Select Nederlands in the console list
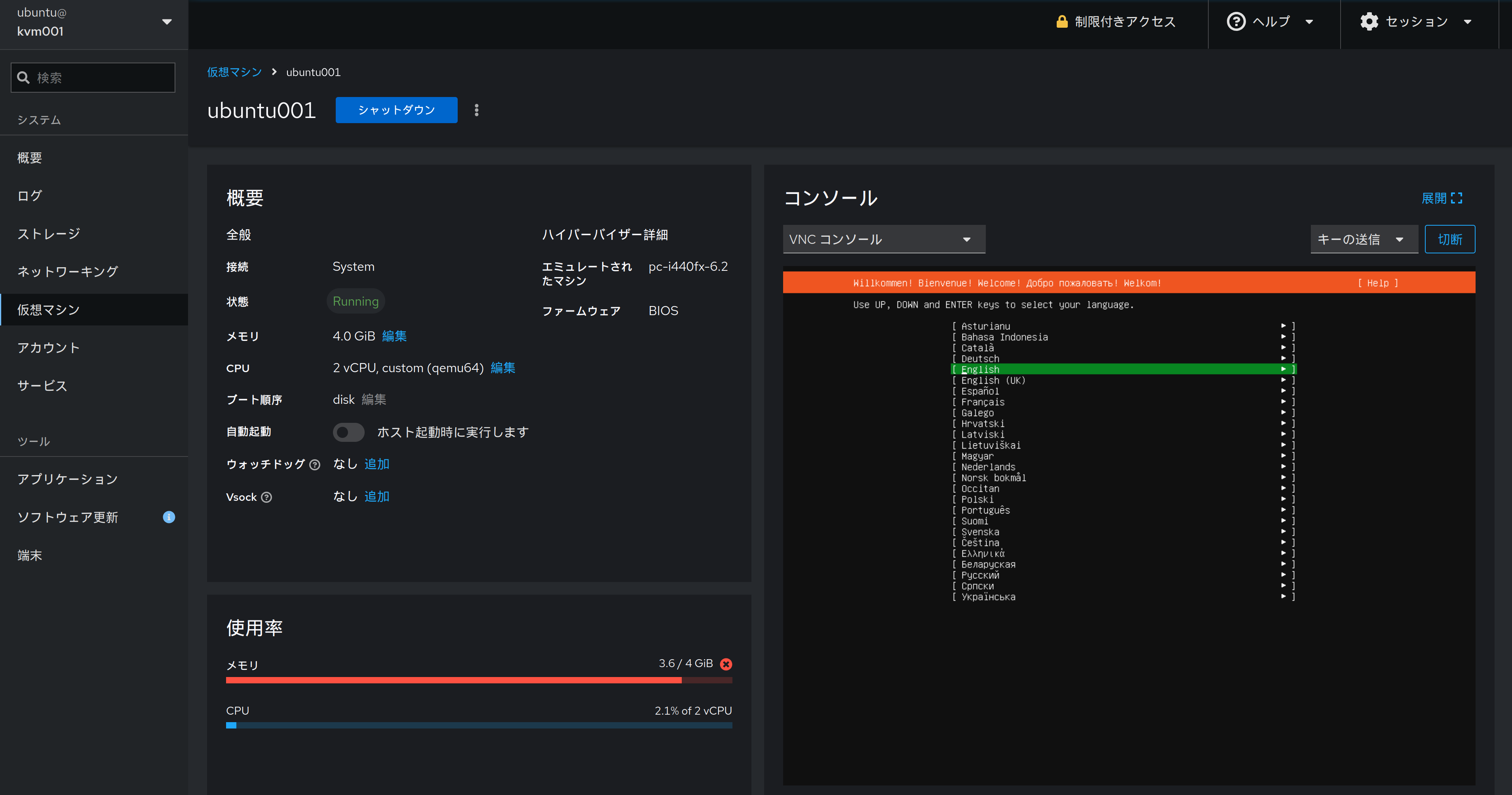 [1124, 467]
